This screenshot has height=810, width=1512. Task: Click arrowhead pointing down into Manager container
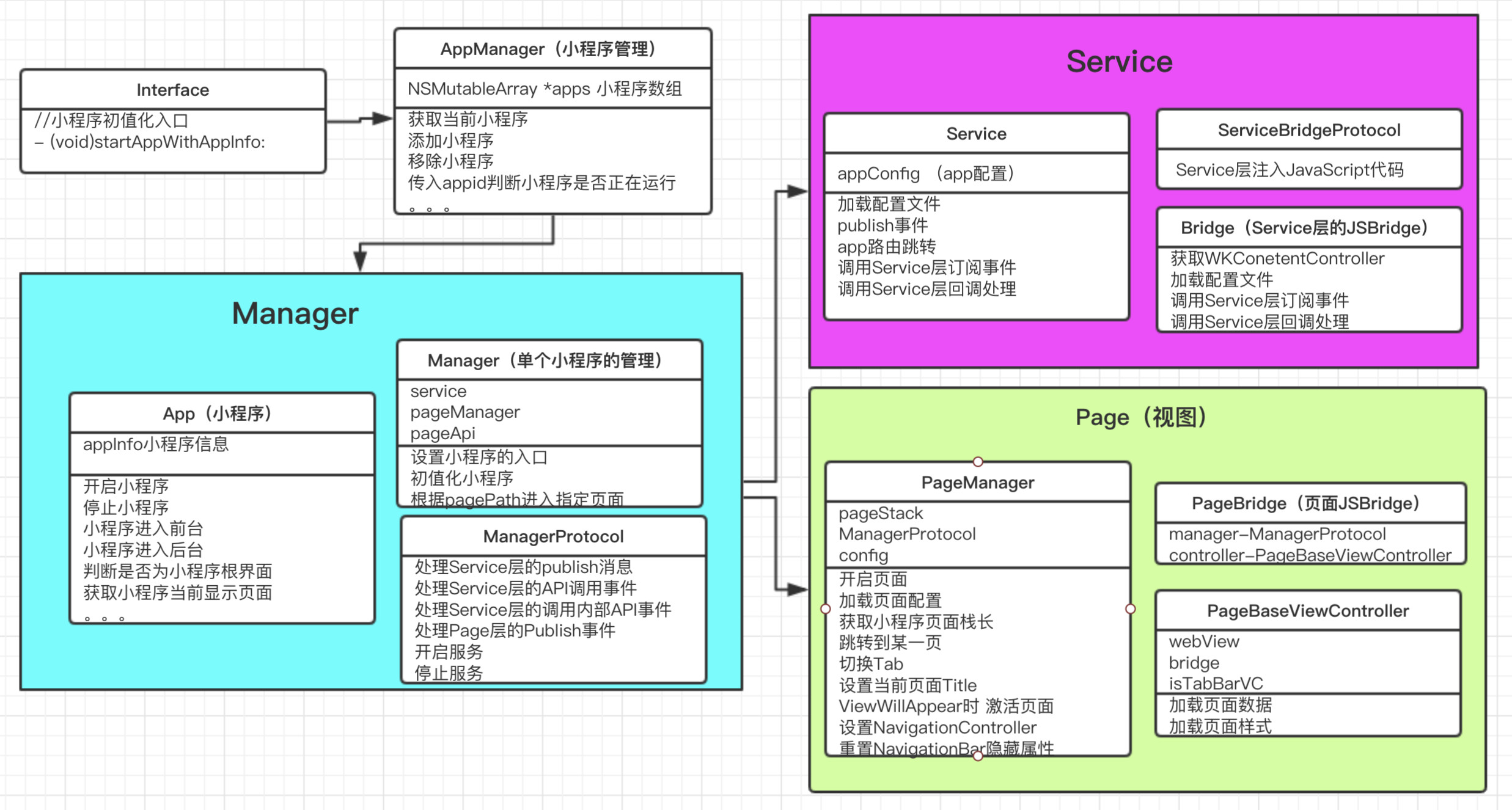click(x=361, y=261)
